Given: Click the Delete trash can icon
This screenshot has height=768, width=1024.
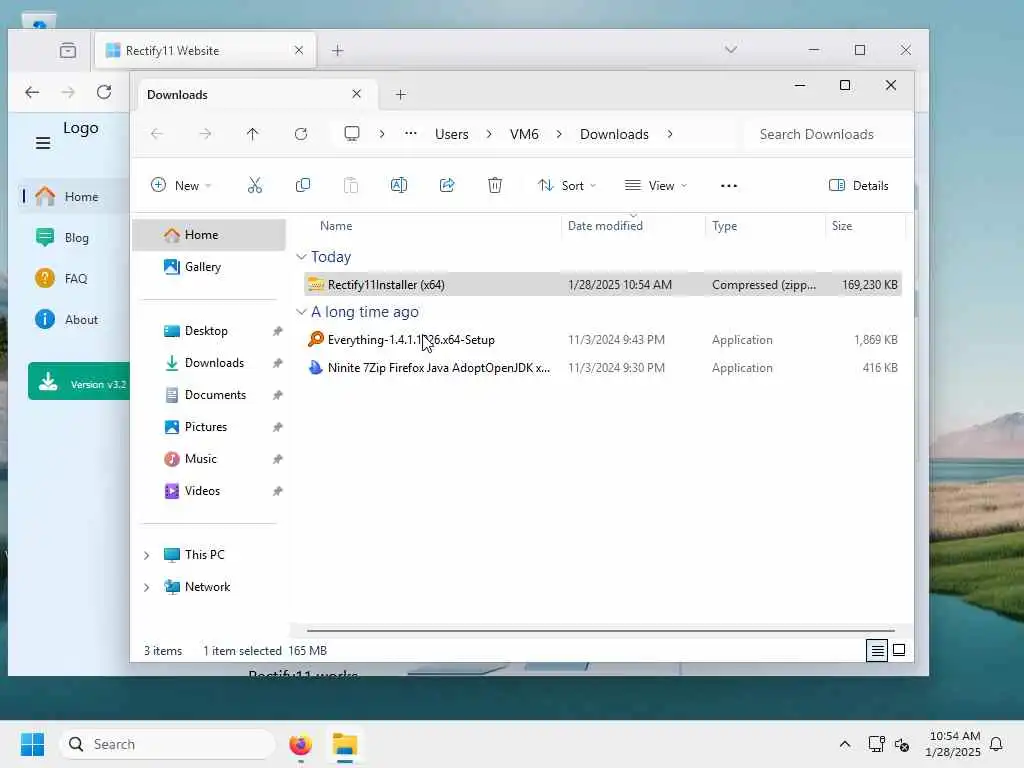Looking at the screenshot, I should (495, 185).
